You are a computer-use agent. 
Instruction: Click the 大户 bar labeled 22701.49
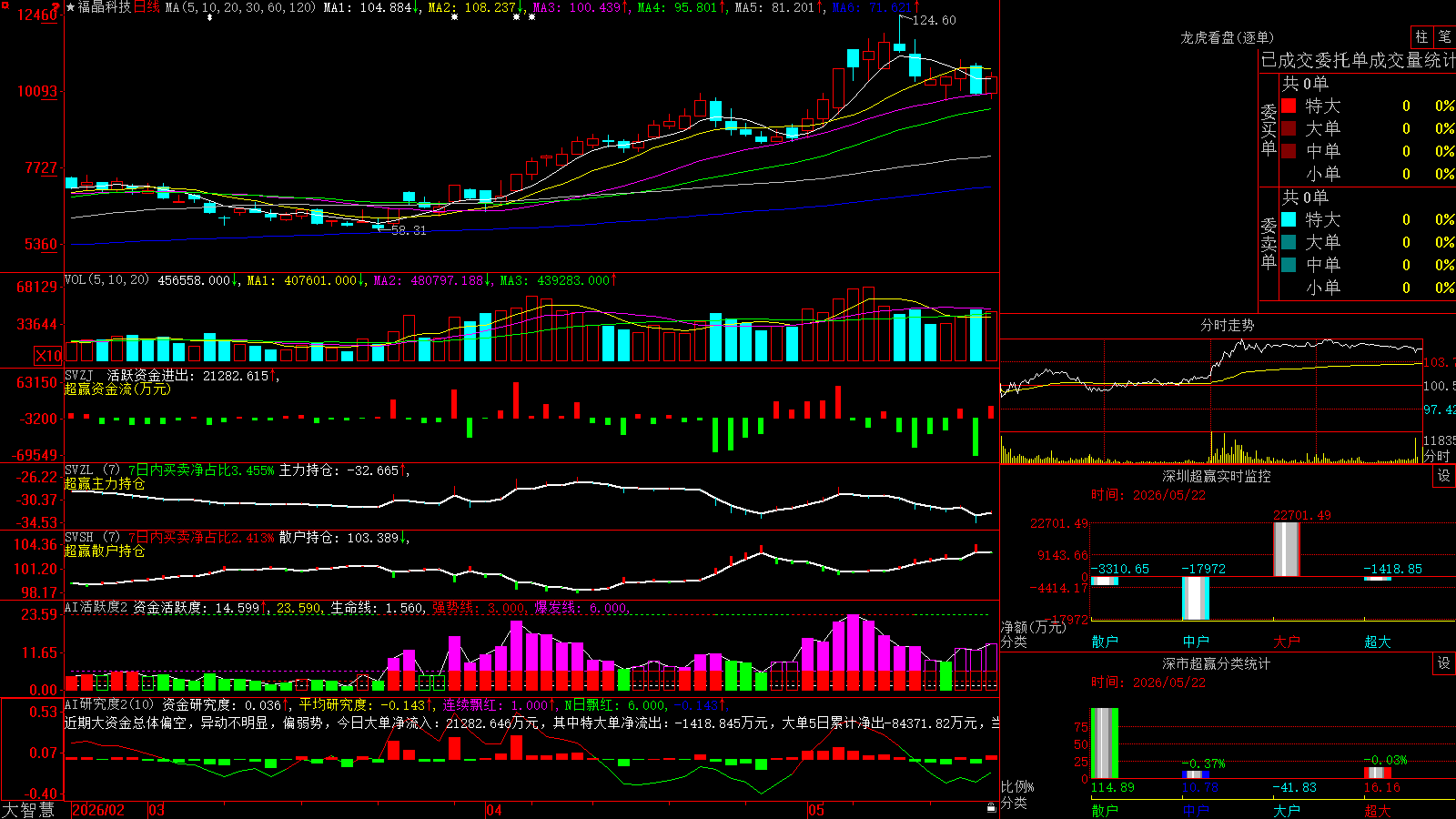[x=1287, y=549]
